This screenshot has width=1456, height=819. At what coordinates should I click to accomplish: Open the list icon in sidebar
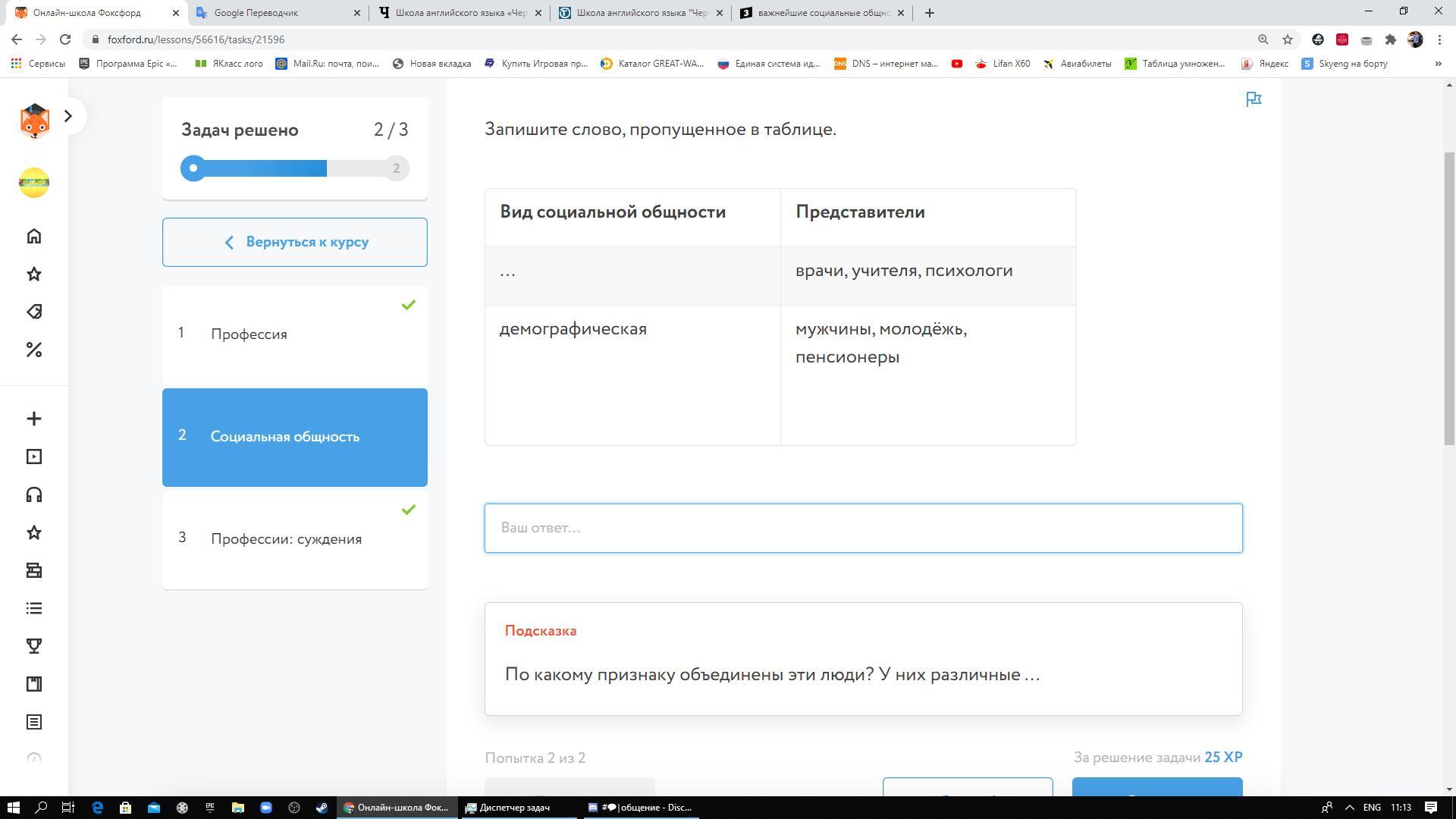(33, 608)
